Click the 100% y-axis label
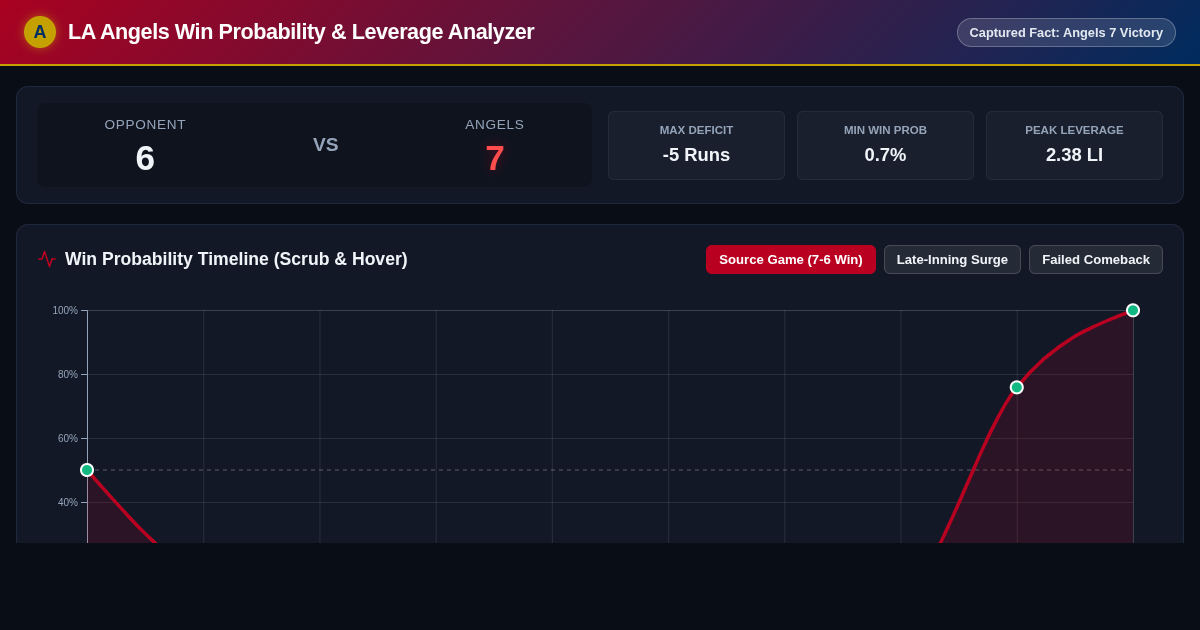 [x=65, y=310]
